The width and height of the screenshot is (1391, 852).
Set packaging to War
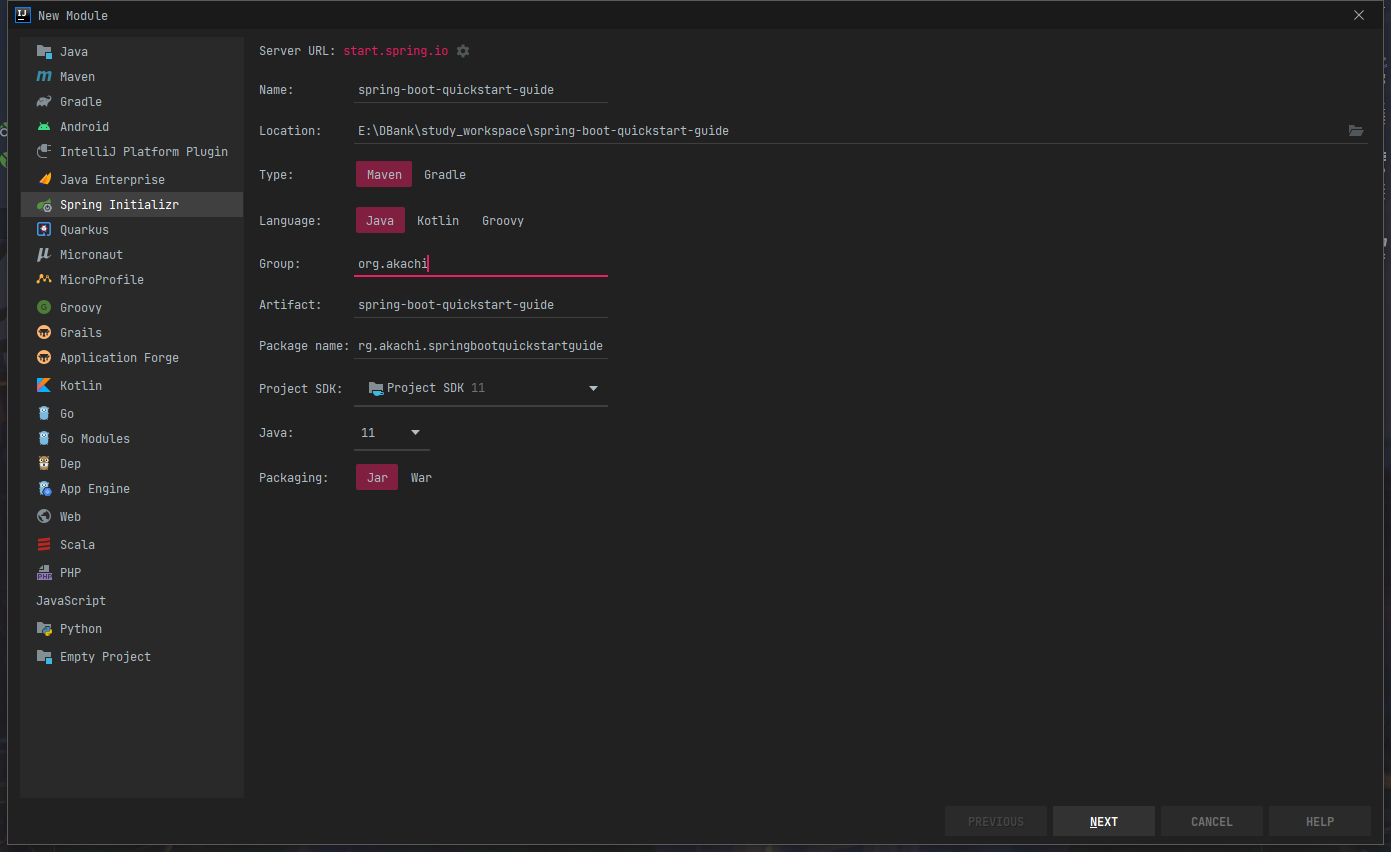tap(421, 477)
